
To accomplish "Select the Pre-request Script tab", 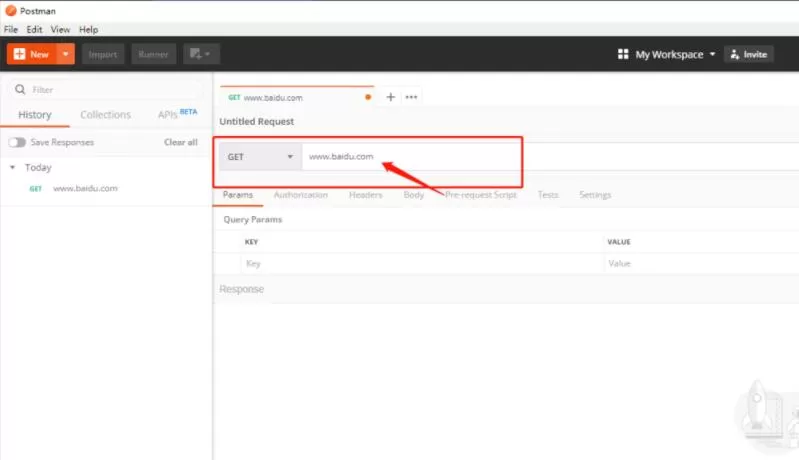I will coord(481,195).
